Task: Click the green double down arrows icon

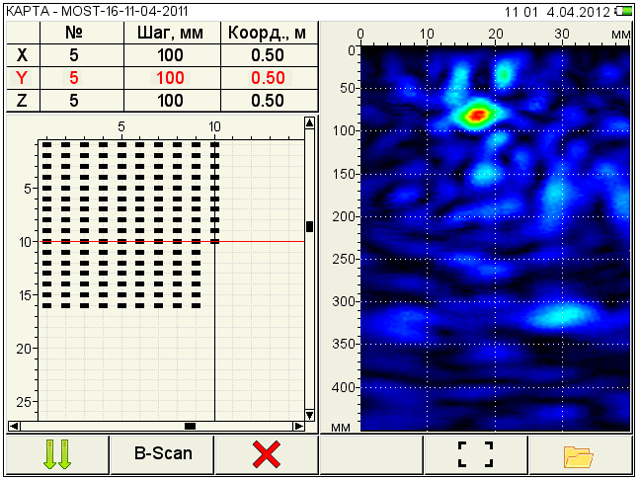Action: [x=57, y=455]
